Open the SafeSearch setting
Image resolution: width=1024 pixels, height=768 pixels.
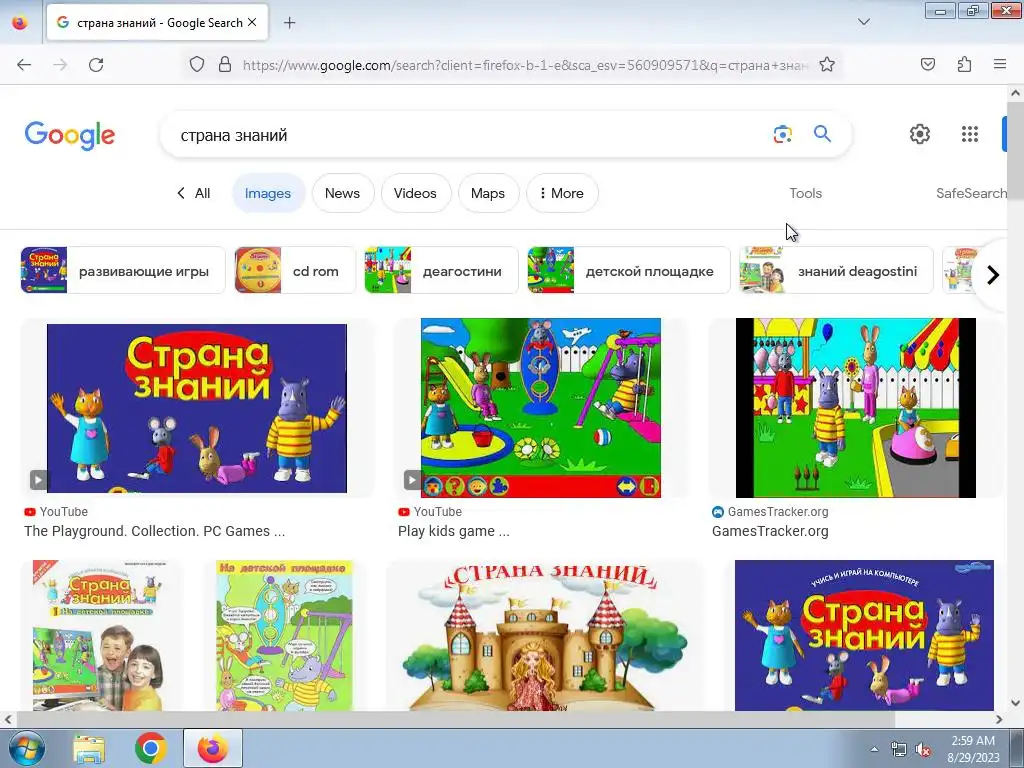coord(971,193)
